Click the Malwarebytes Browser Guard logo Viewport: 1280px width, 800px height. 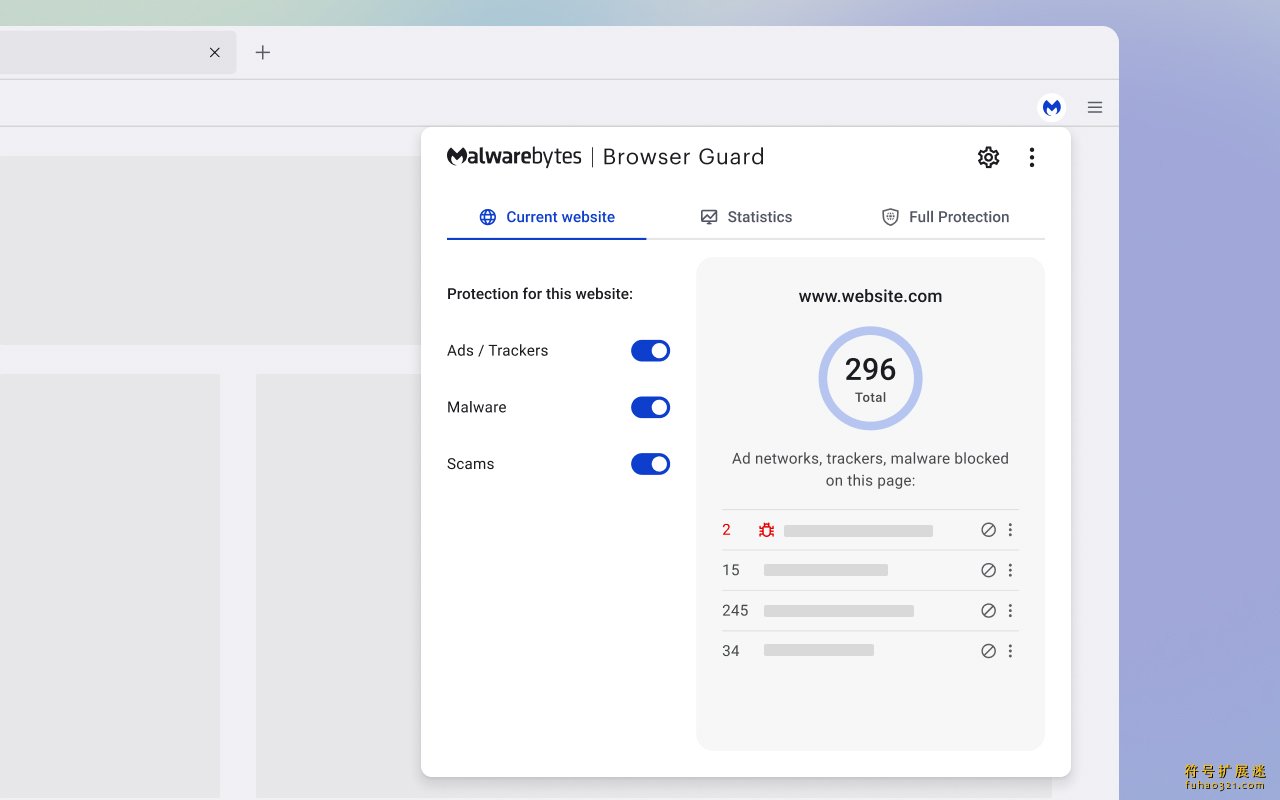click(606, 157)
